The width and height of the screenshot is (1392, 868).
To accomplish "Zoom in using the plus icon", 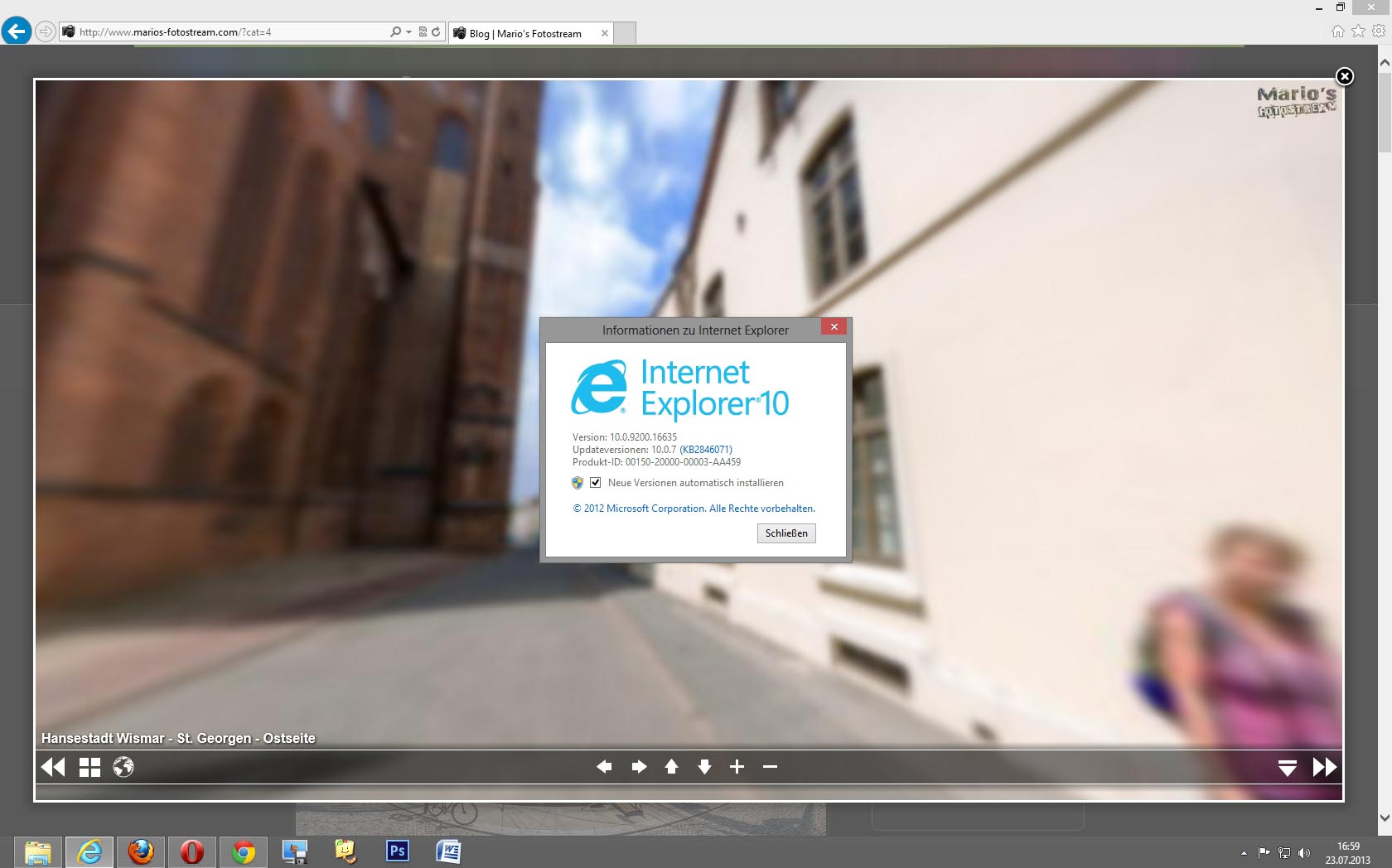I will pos(737,767).
